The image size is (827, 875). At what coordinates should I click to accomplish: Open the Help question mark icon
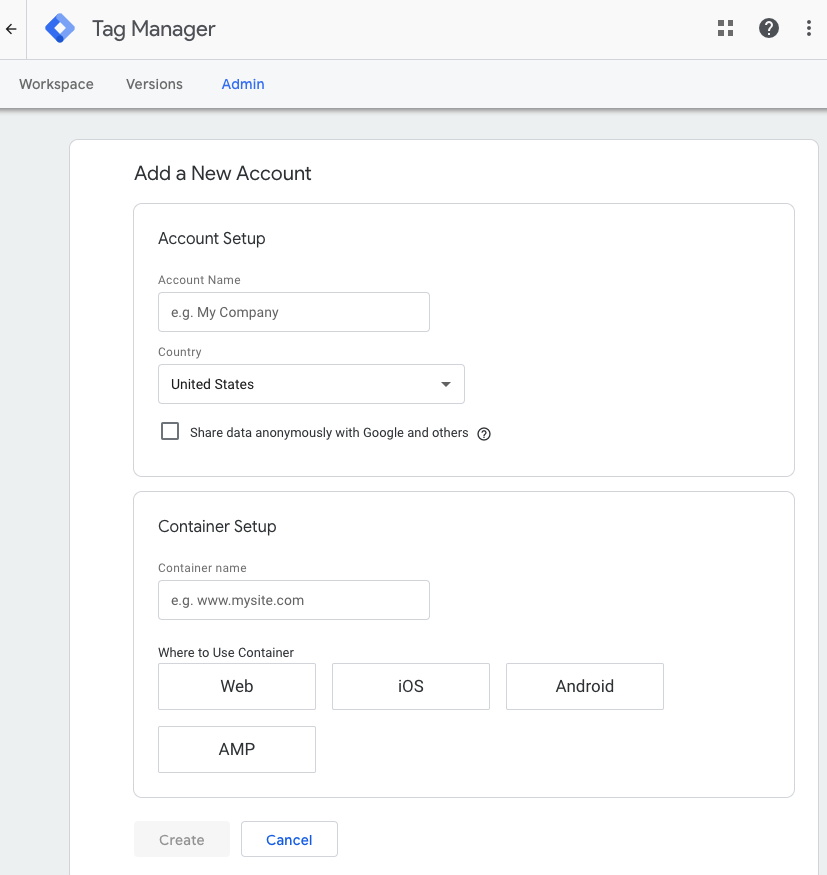click(x=768, y=28)
